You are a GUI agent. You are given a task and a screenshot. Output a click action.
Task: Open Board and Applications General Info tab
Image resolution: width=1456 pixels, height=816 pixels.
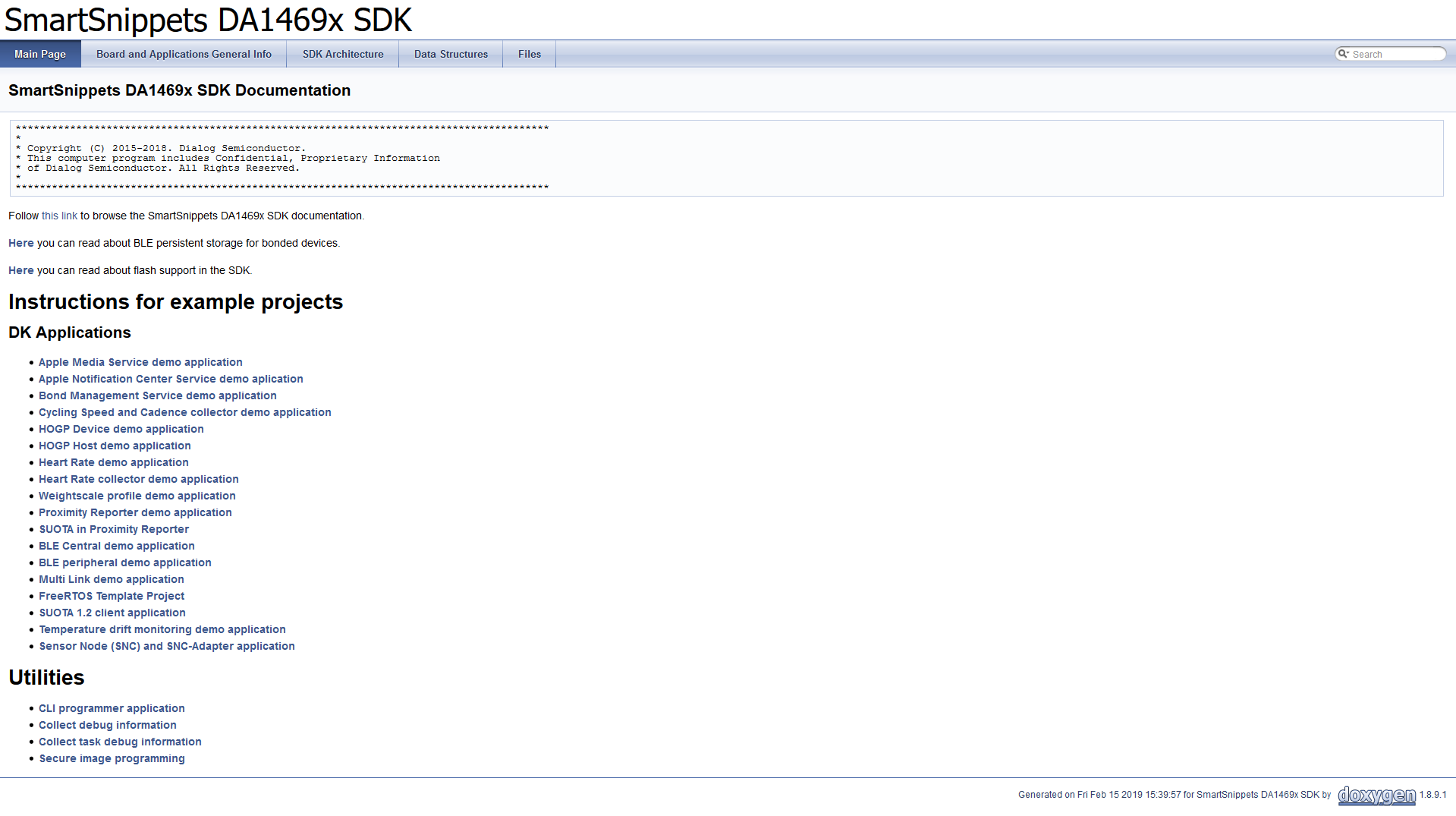(x=184, y=54)
